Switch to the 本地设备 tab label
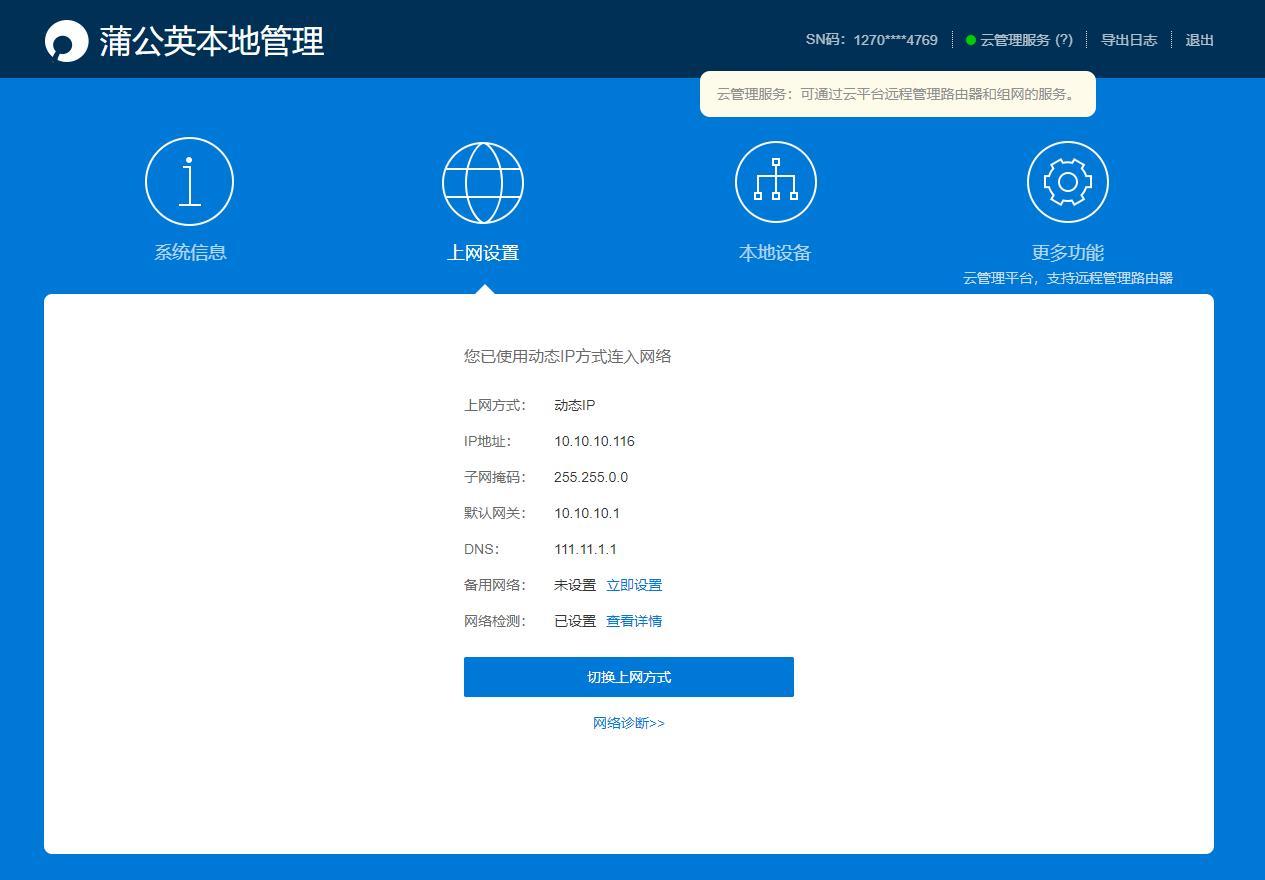 (775, 253)
